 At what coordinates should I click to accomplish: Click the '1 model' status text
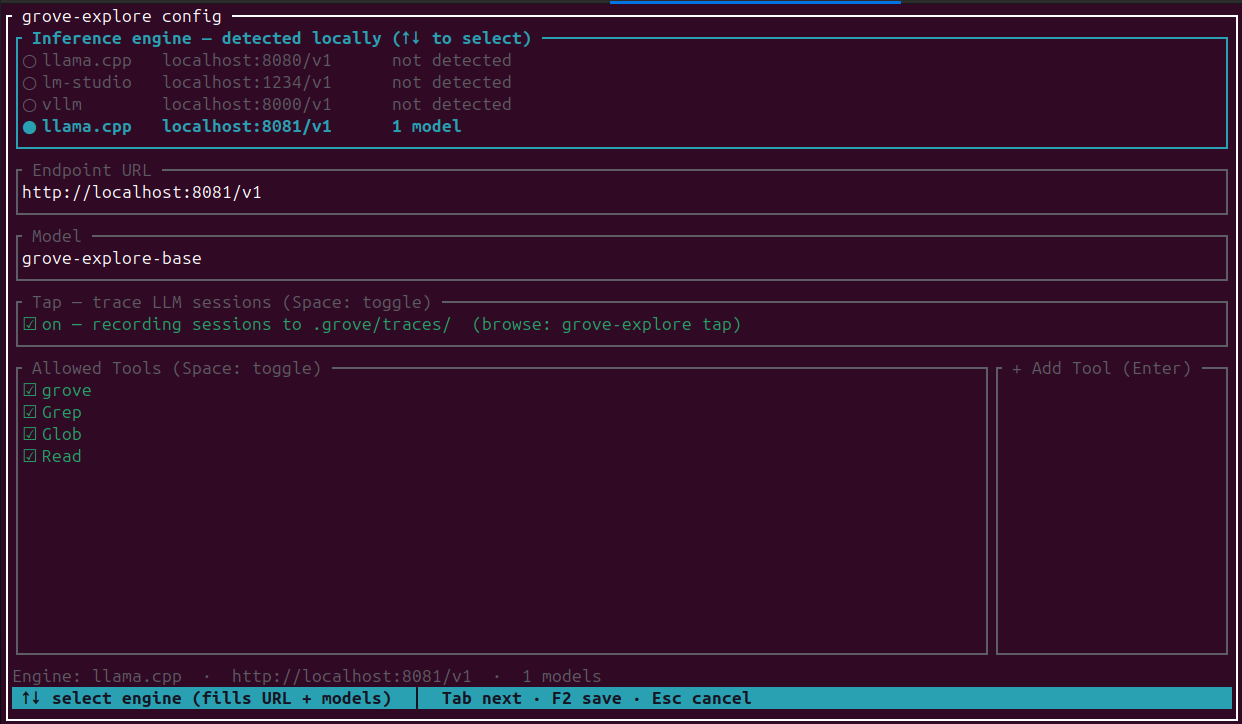coord(427,127)
